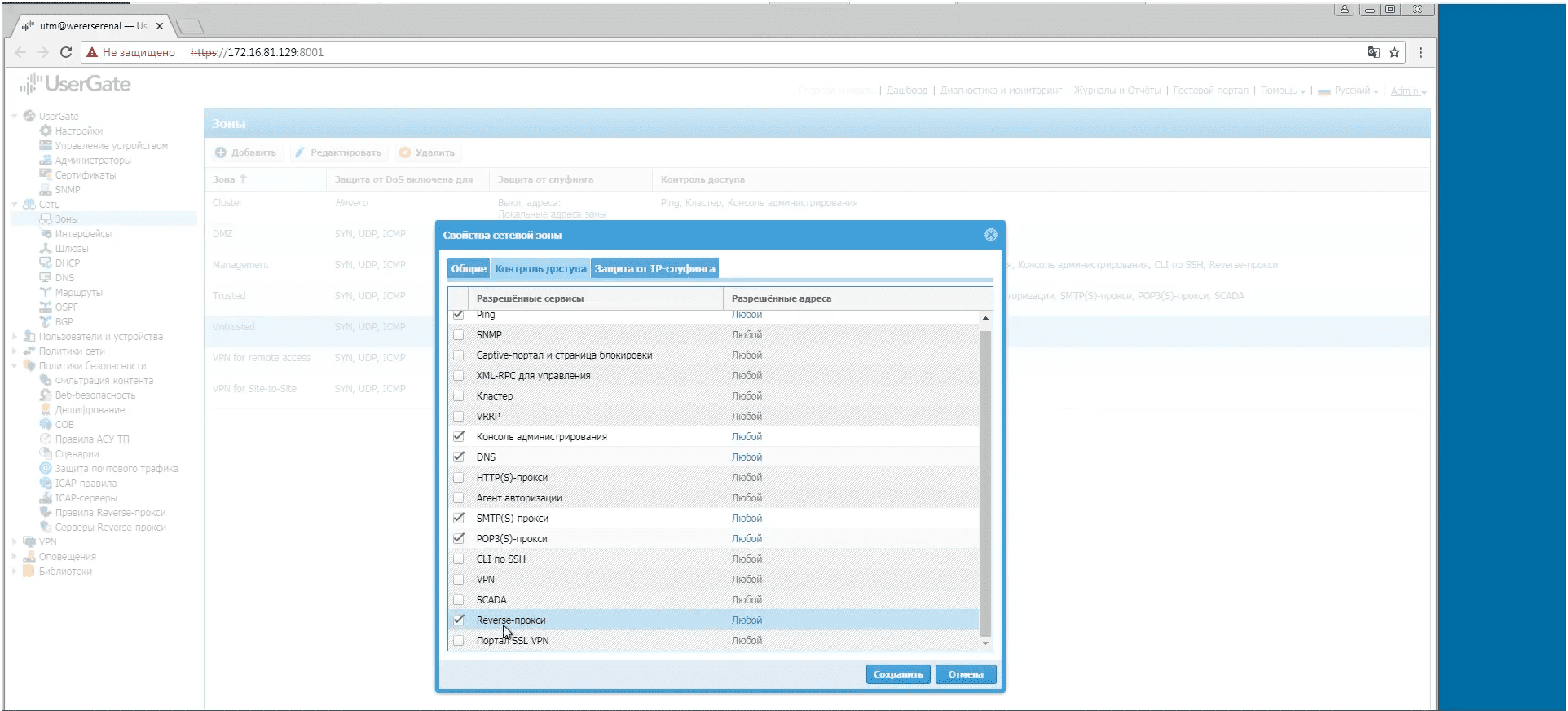Open Русский language menu
1568x711 pixels.
coord(1349,91)
